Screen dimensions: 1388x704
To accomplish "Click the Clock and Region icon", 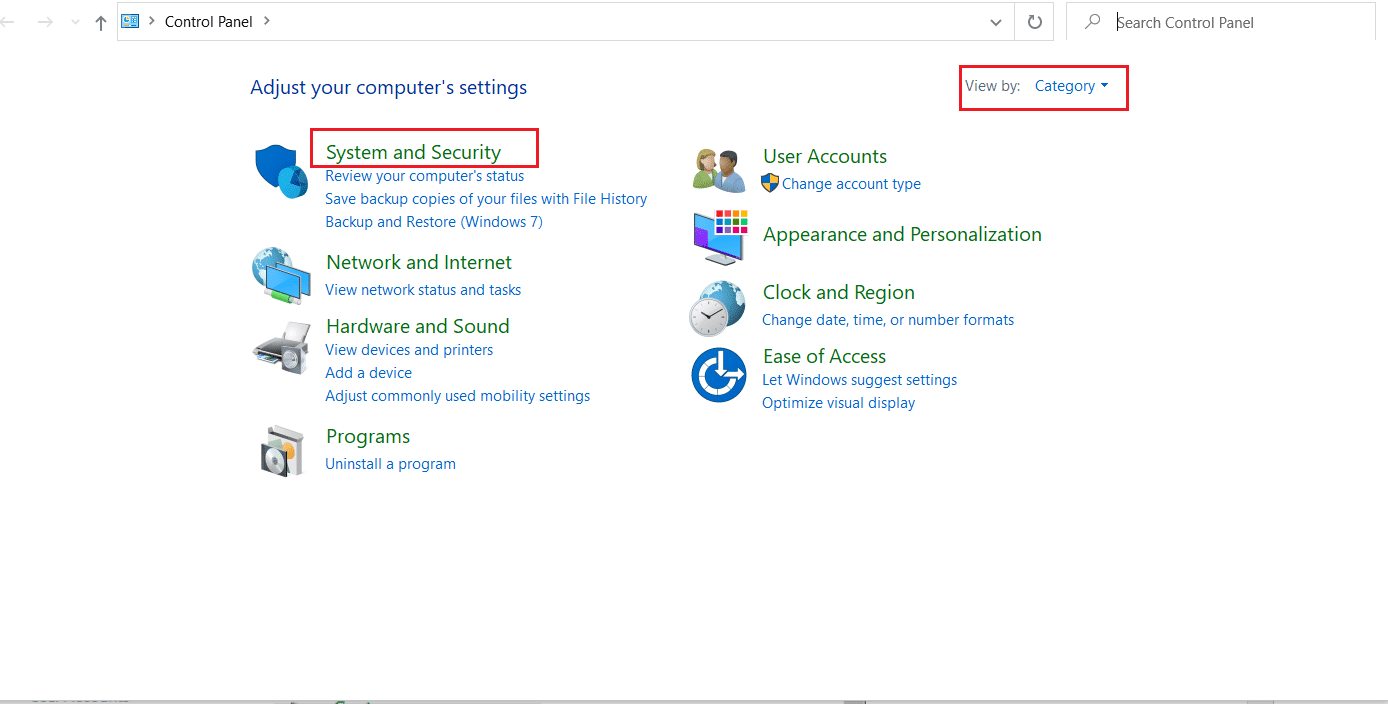I will (717, 307).
